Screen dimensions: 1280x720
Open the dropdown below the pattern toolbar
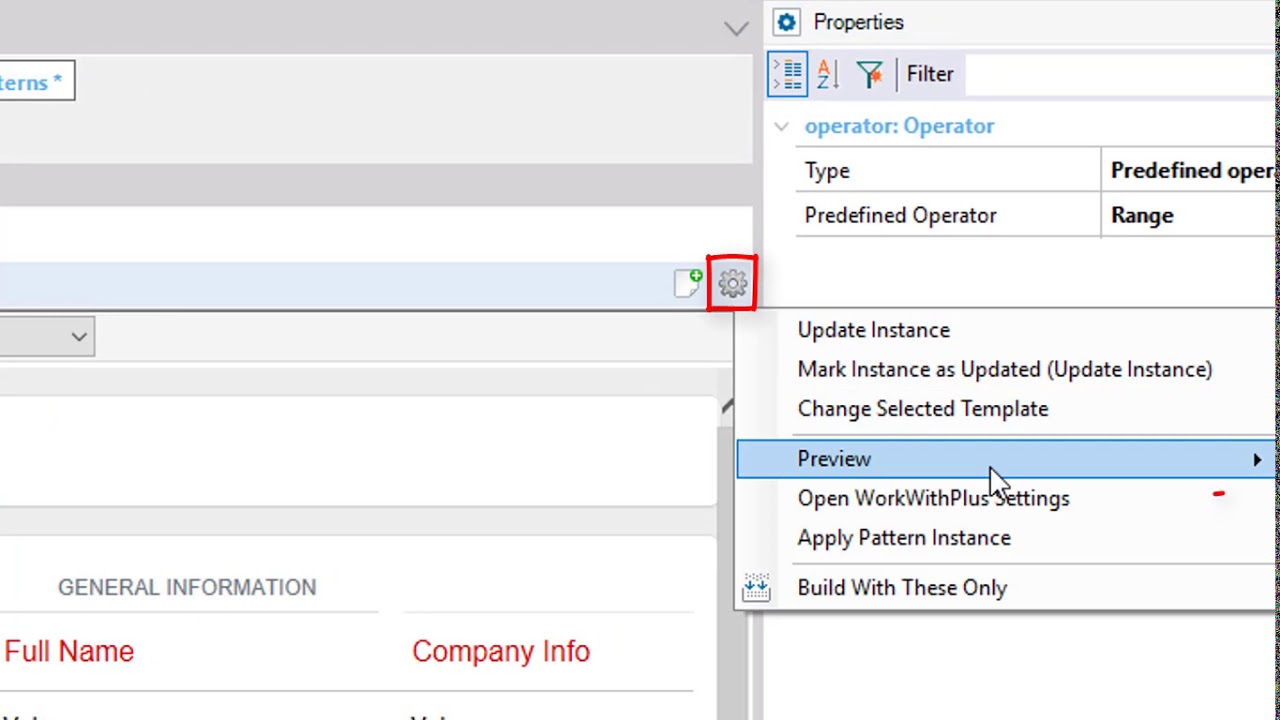tap(78, 337)
